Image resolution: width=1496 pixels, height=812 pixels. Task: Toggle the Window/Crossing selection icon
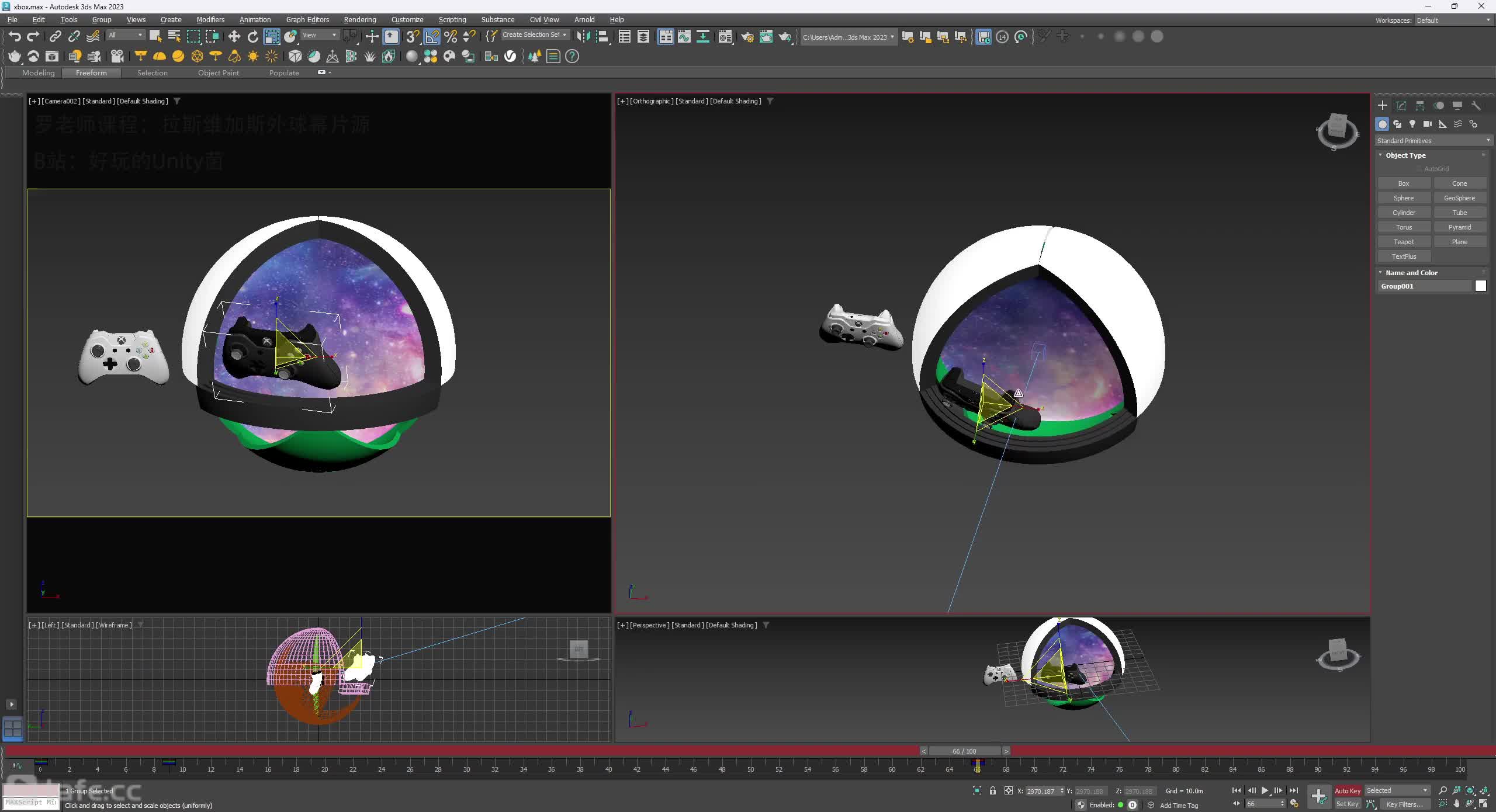point(212,37)
